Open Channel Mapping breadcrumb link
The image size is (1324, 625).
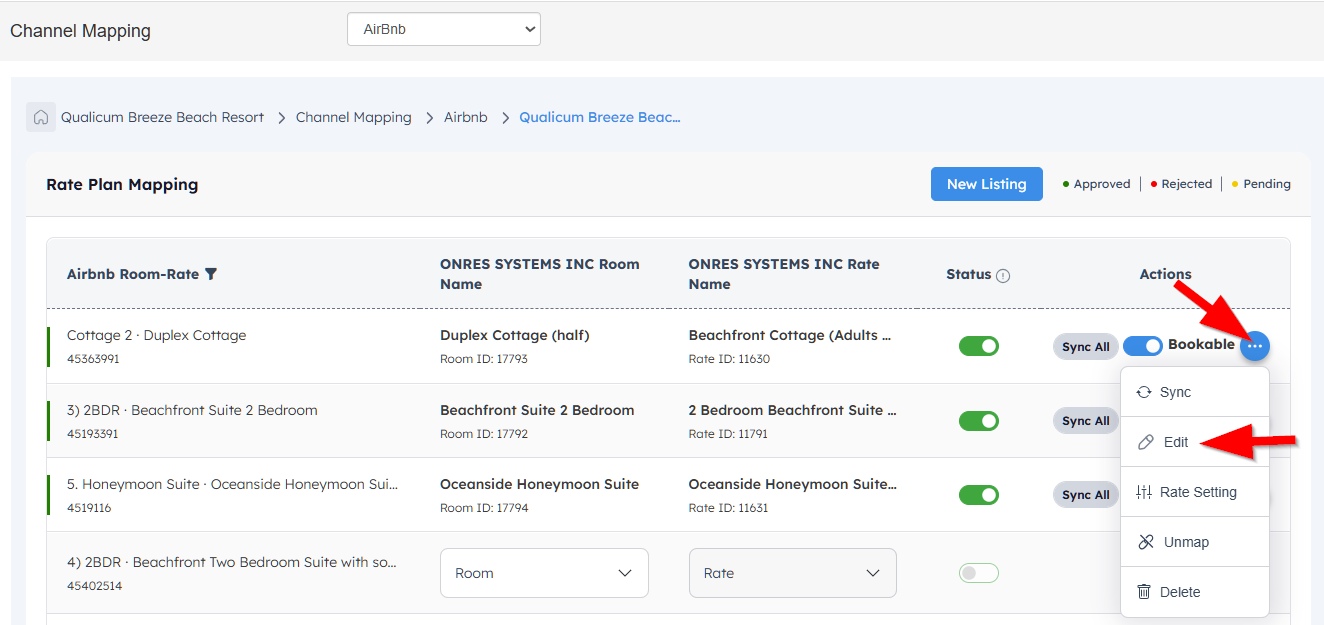coord(354,117)
